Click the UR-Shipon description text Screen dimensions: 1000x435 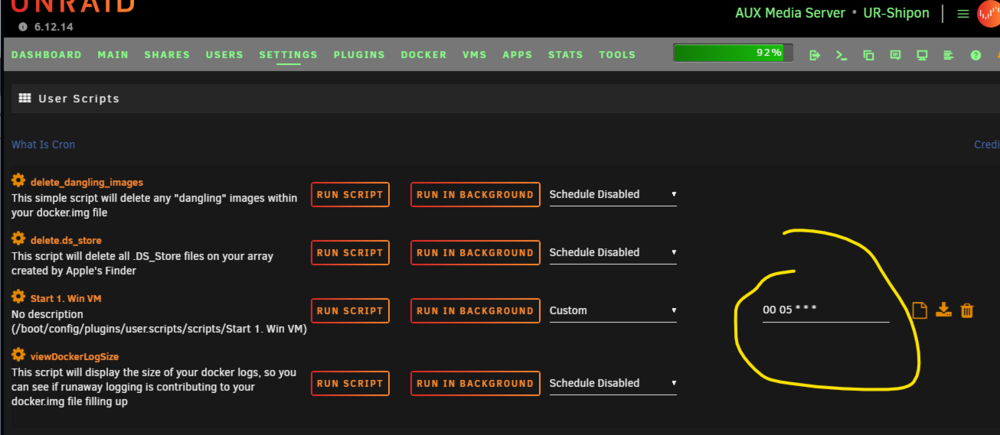click(896, 13)
